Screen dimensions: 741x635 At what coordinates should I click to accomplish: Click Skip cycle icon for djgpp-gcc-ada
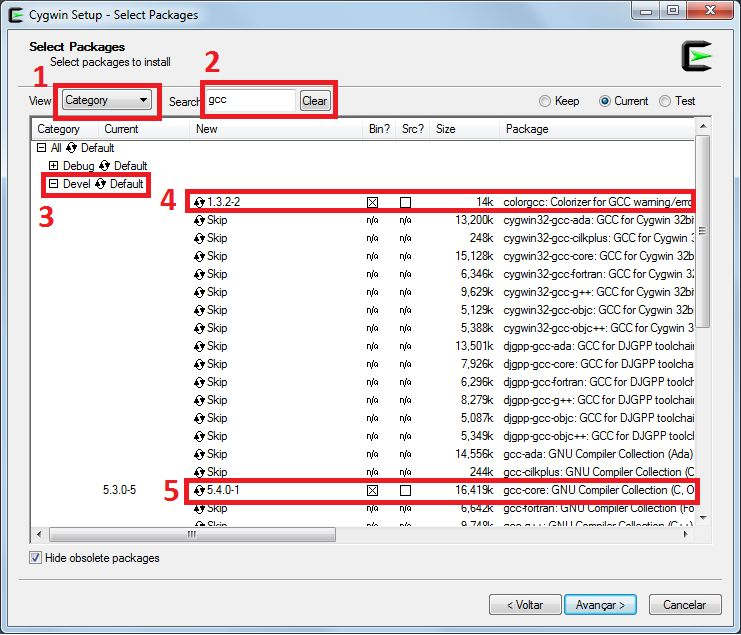pyautogui.click(x=199, y=346)
